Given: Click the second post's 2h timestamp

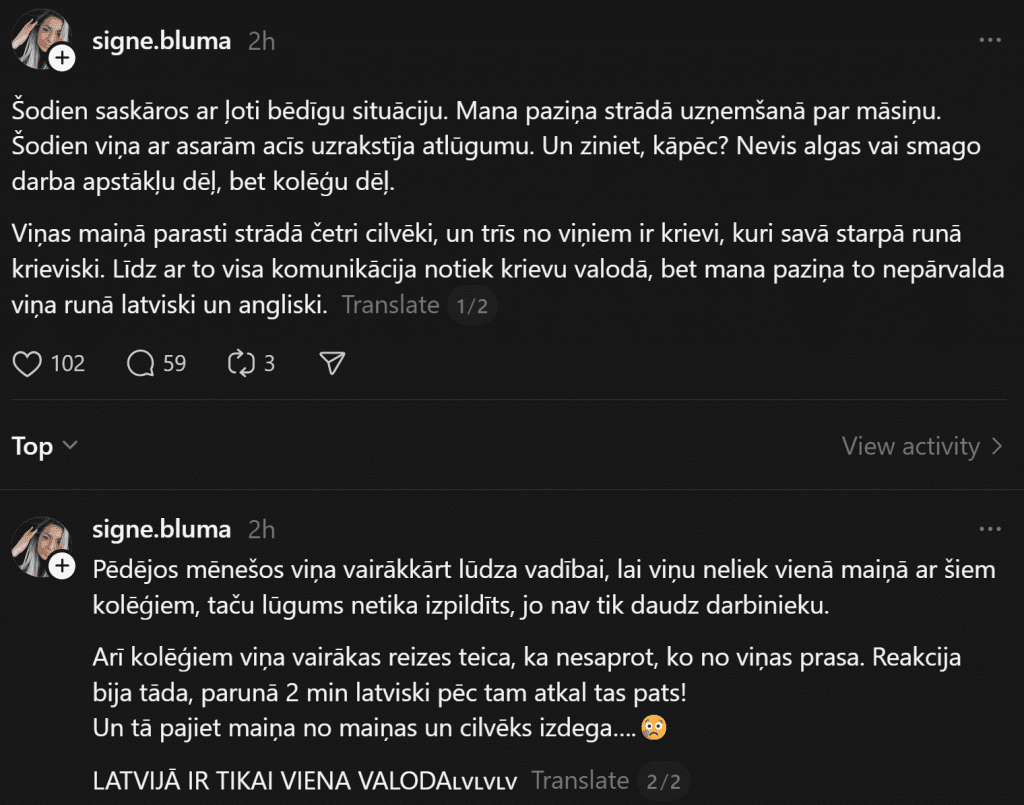Looking at the screenshot, I should click(261, 529).
